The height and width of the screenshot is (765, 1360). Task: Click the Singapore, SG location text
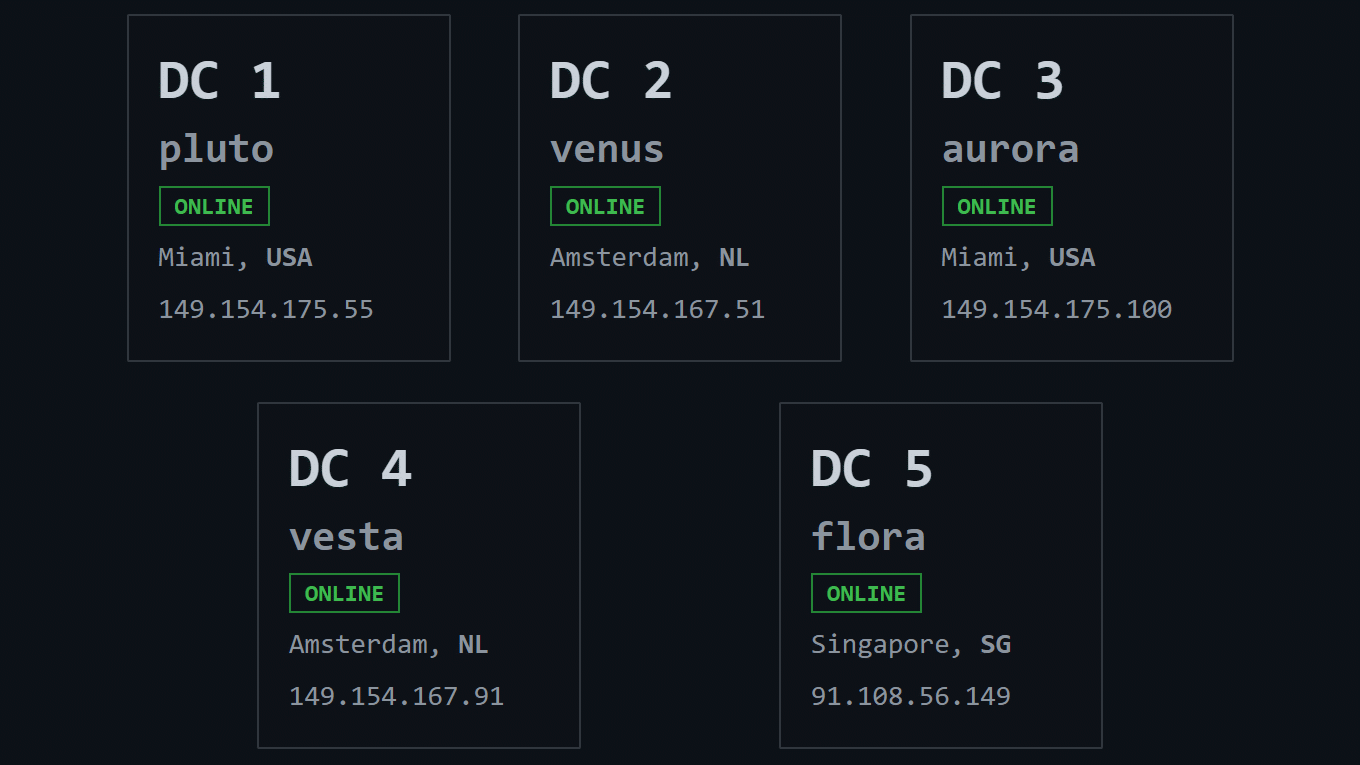point(911,645)
